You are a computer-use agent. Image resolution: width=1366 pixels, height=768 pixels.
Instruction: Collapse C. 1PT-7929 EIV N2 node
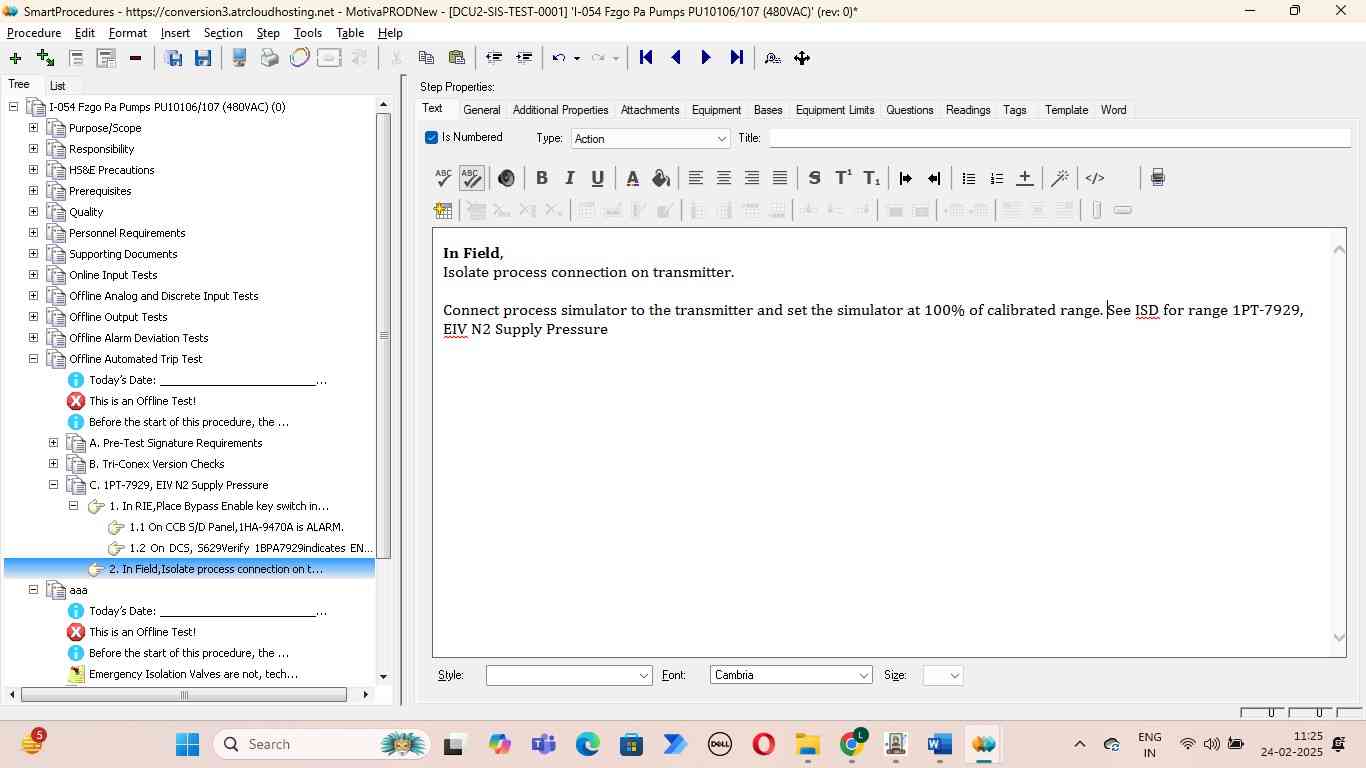[53, 485]
